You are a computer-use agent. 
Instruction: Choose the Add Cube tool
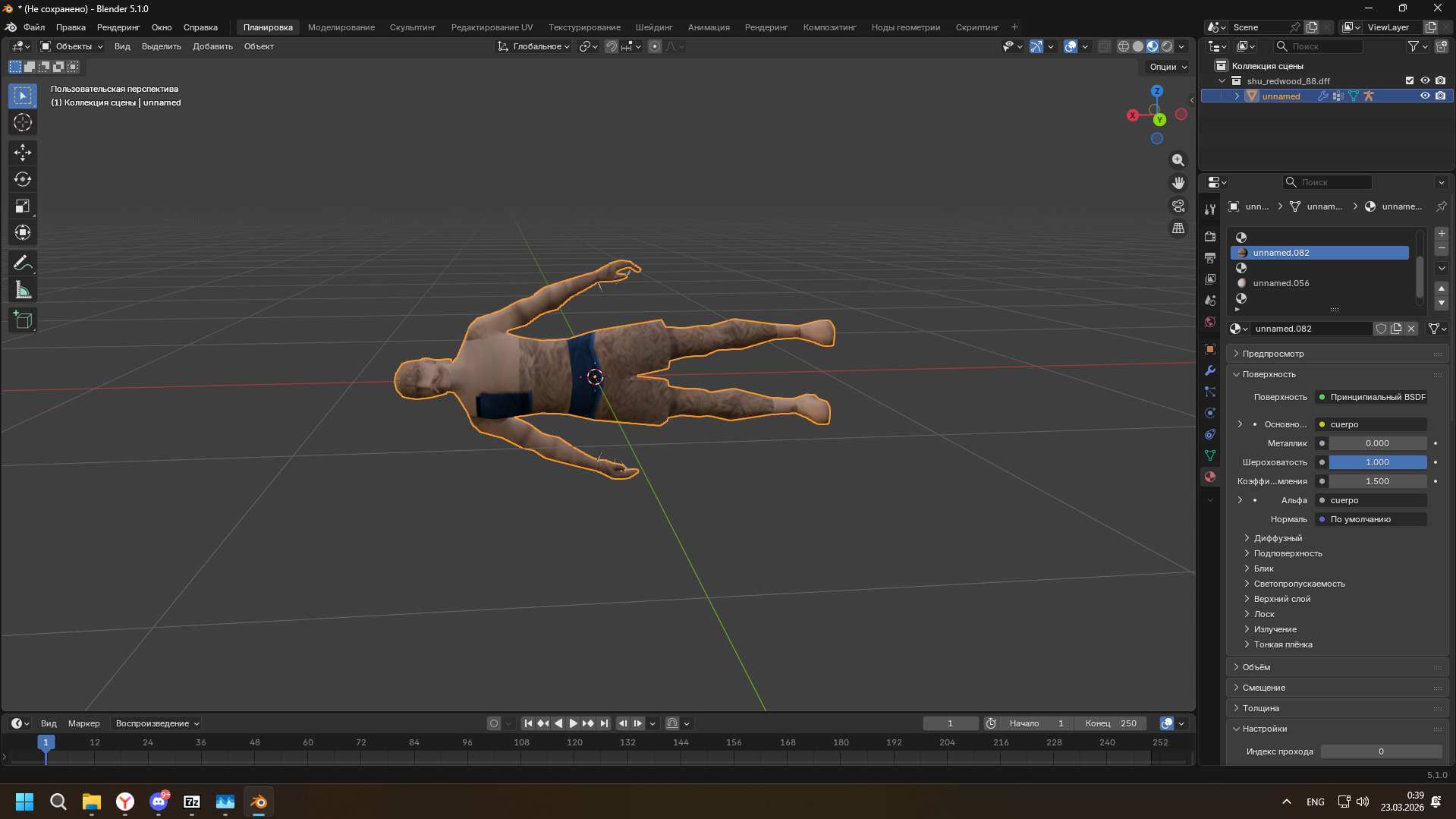pos(23,320)
